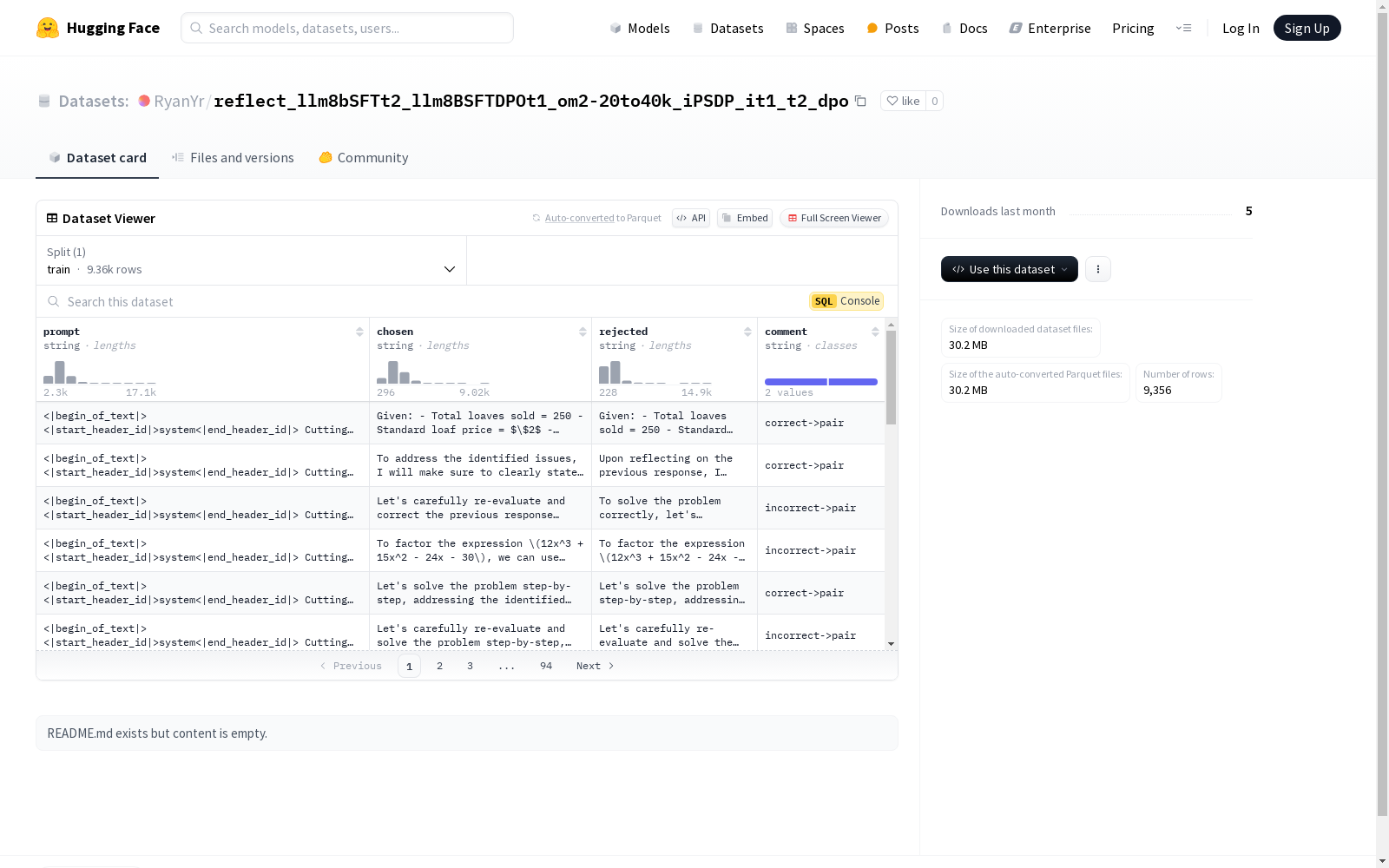Open the Datasets page from navbar
This screenshot has width=1389, height=868.
click(727, 28)
